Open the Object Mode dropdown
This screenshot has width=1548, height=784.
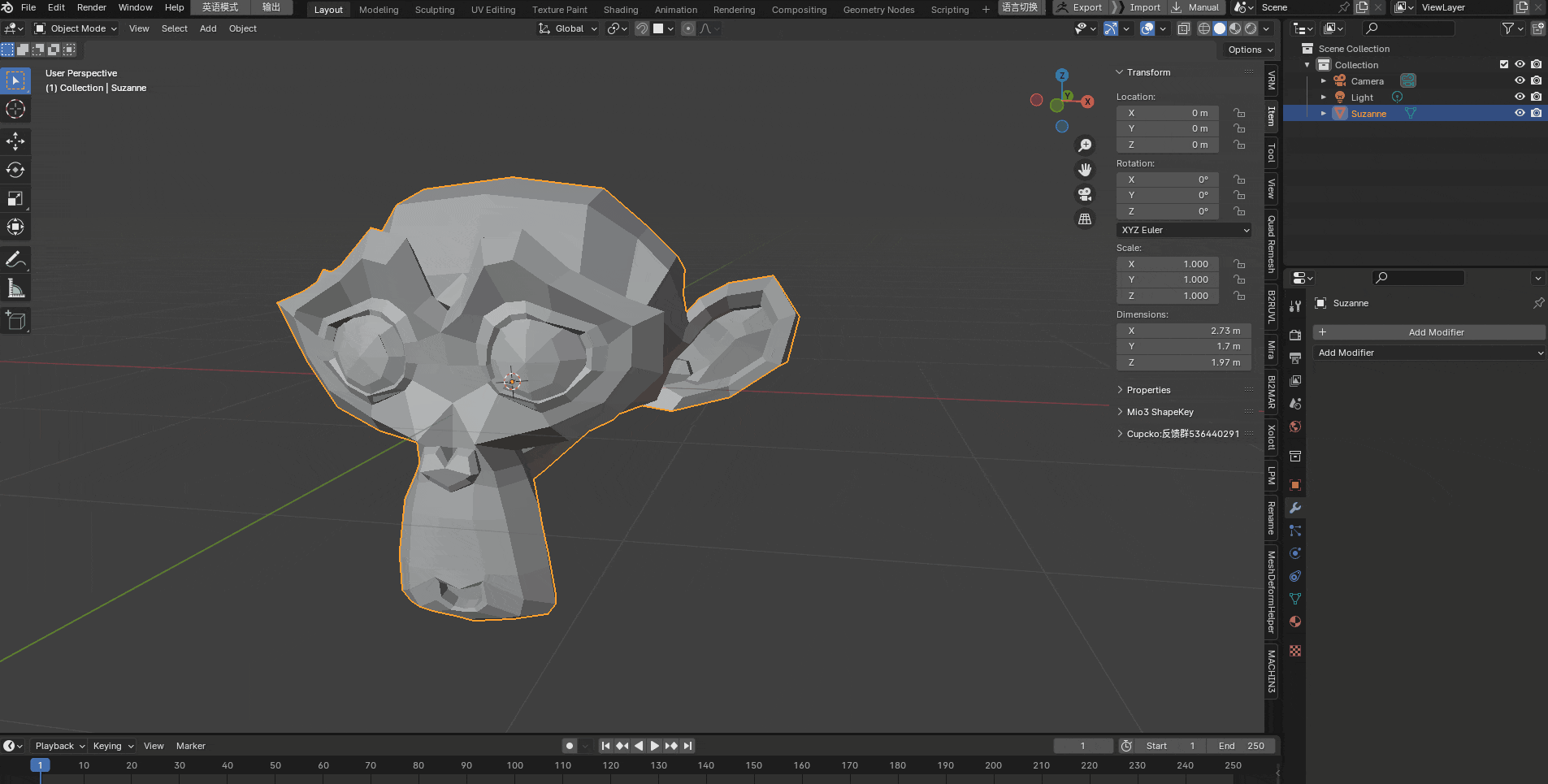pos(76,28)
